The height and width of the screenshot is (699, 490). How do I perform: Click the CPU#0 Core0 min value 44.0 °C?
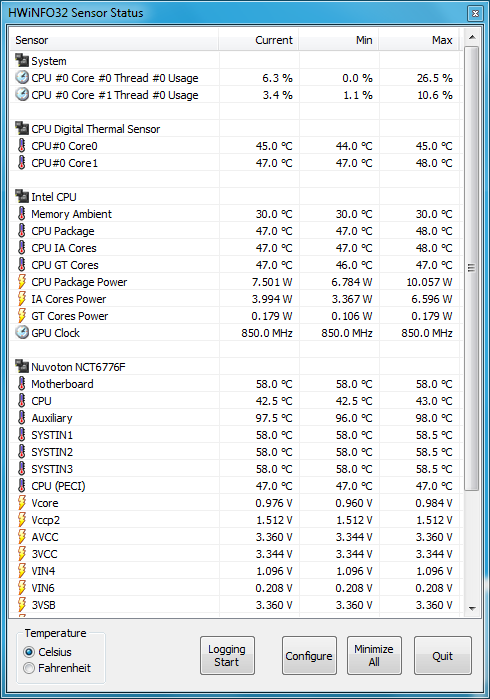coord(354,146)
